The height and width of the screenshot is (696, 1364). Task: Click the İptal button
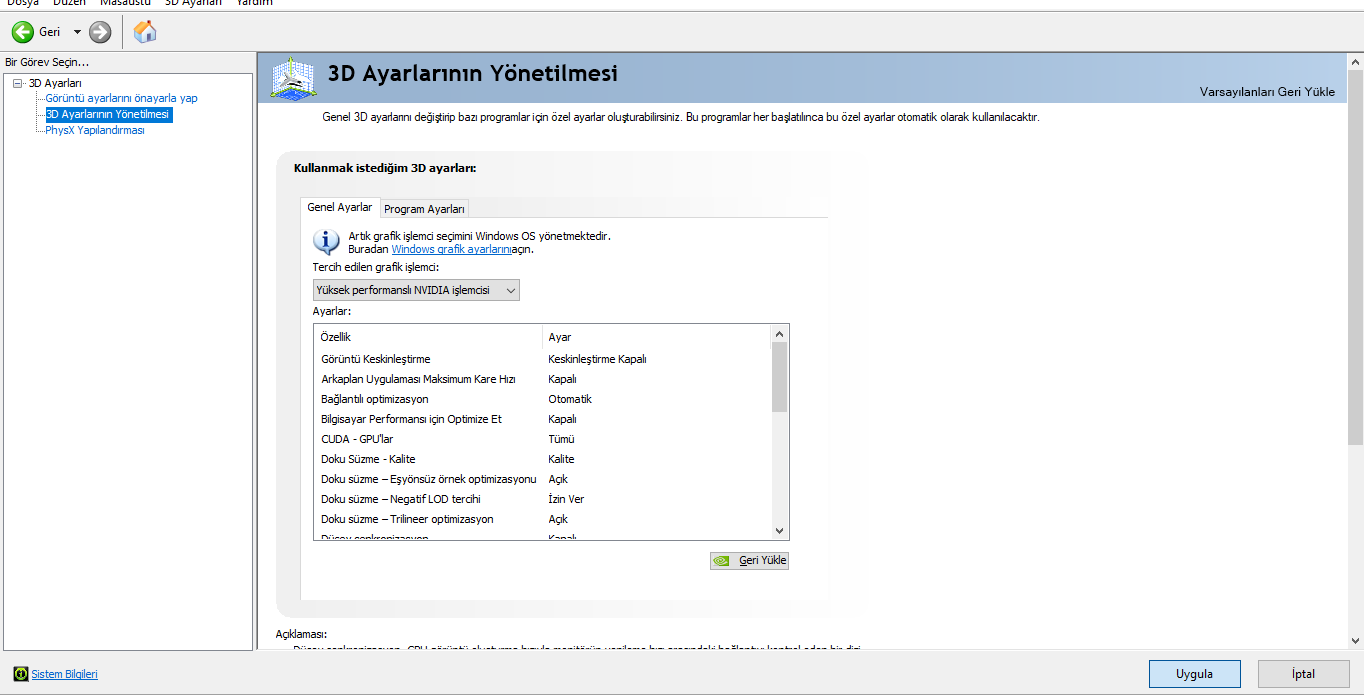(1303, 674)
